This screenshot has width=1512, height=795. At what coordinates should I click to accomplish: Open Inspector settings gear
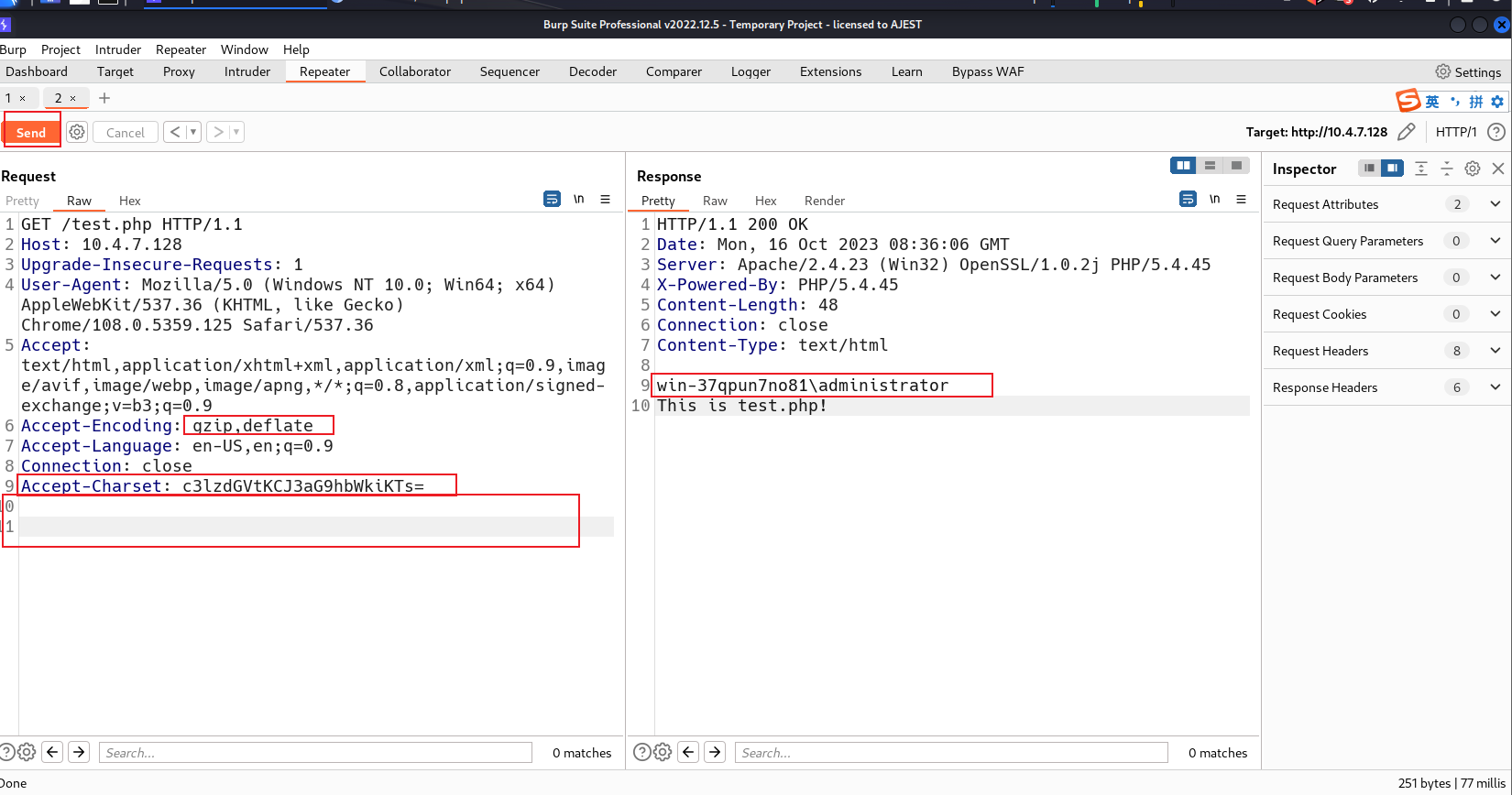point(1473,169)
